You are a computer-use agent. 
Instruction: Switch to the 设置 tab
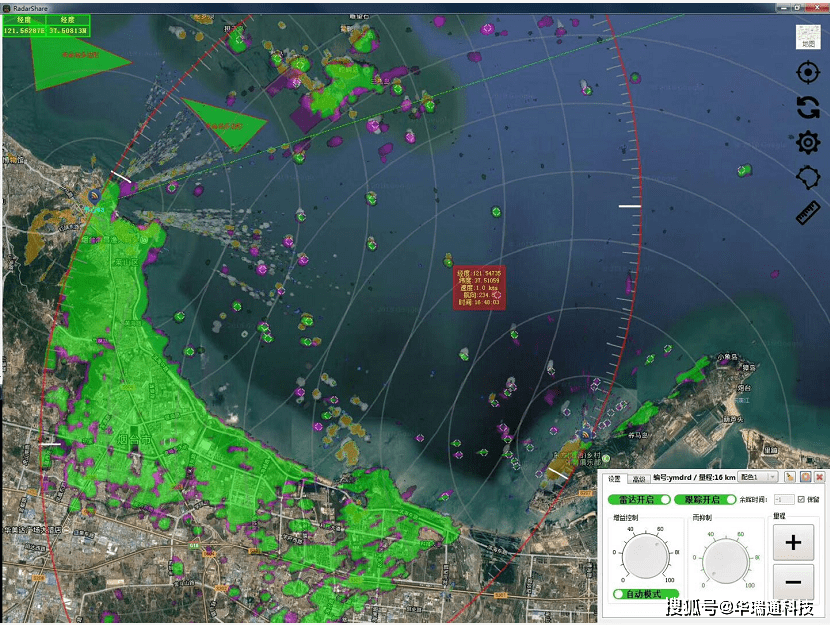[614, 478]
